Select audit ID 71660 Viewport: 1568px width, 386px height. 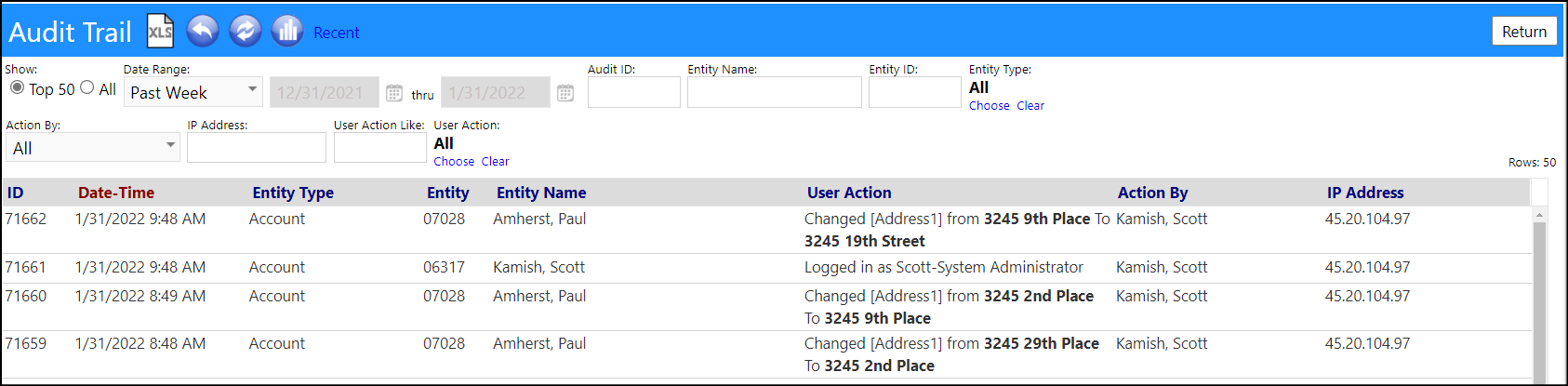coord(26,296)
